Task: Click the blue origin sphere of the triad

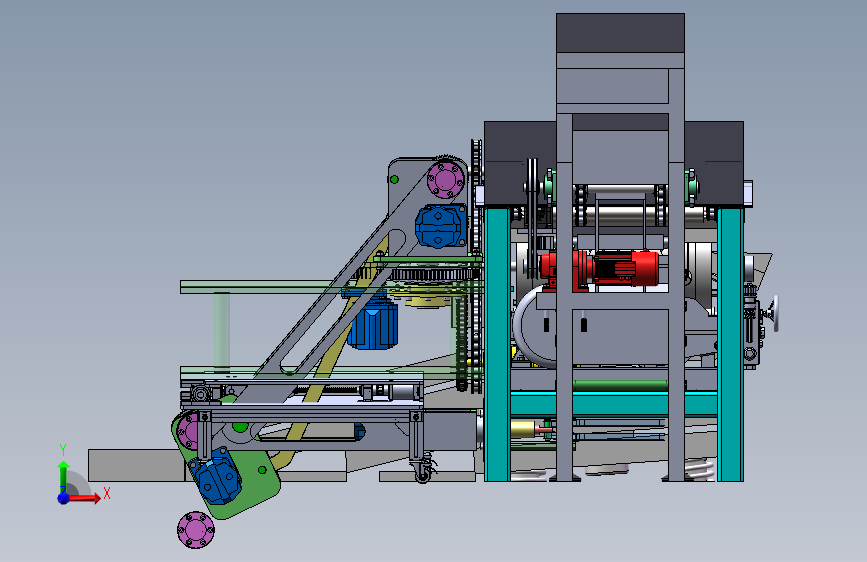Action: click(64, 498)
